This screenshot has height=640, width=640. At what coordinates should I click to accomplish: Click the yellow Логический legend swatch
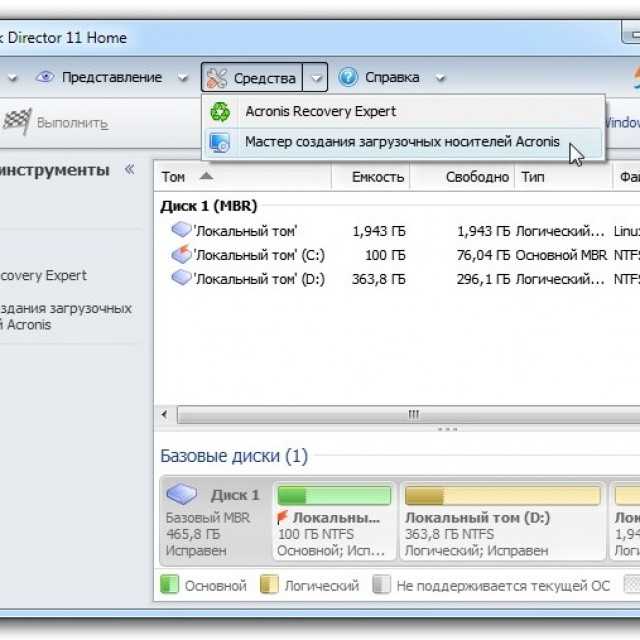click(x=269, y=584)
